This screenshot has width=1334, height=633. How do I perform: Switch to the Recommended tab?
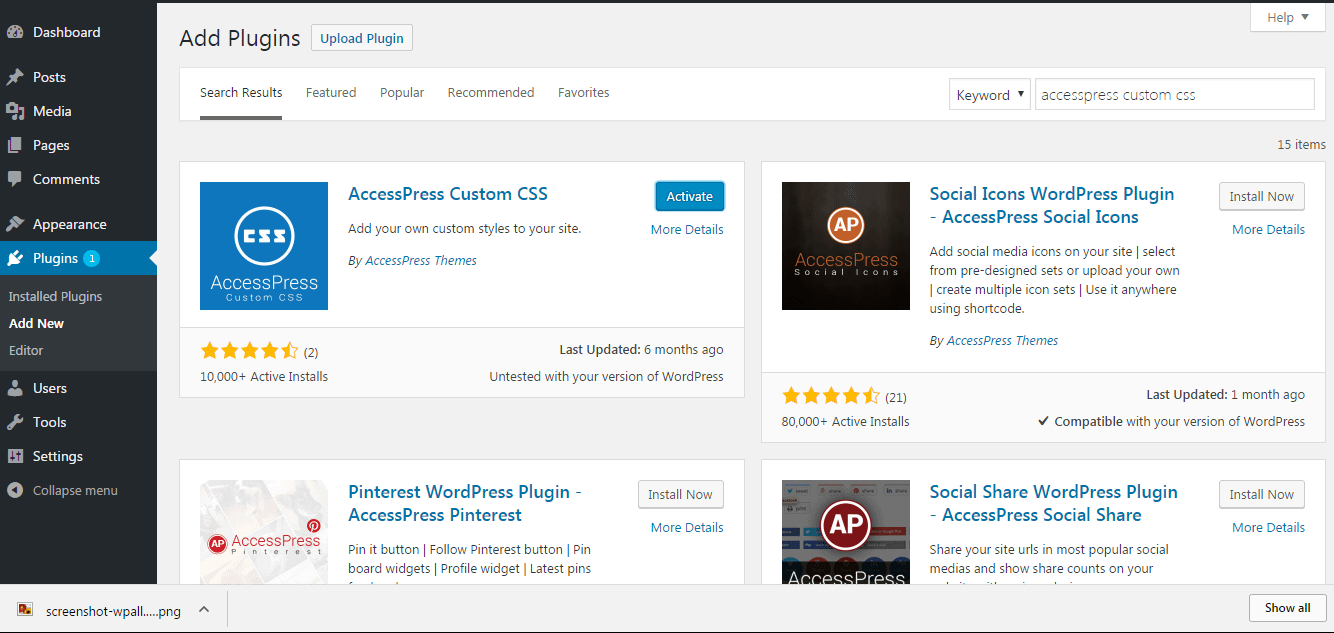coord(491,93)
